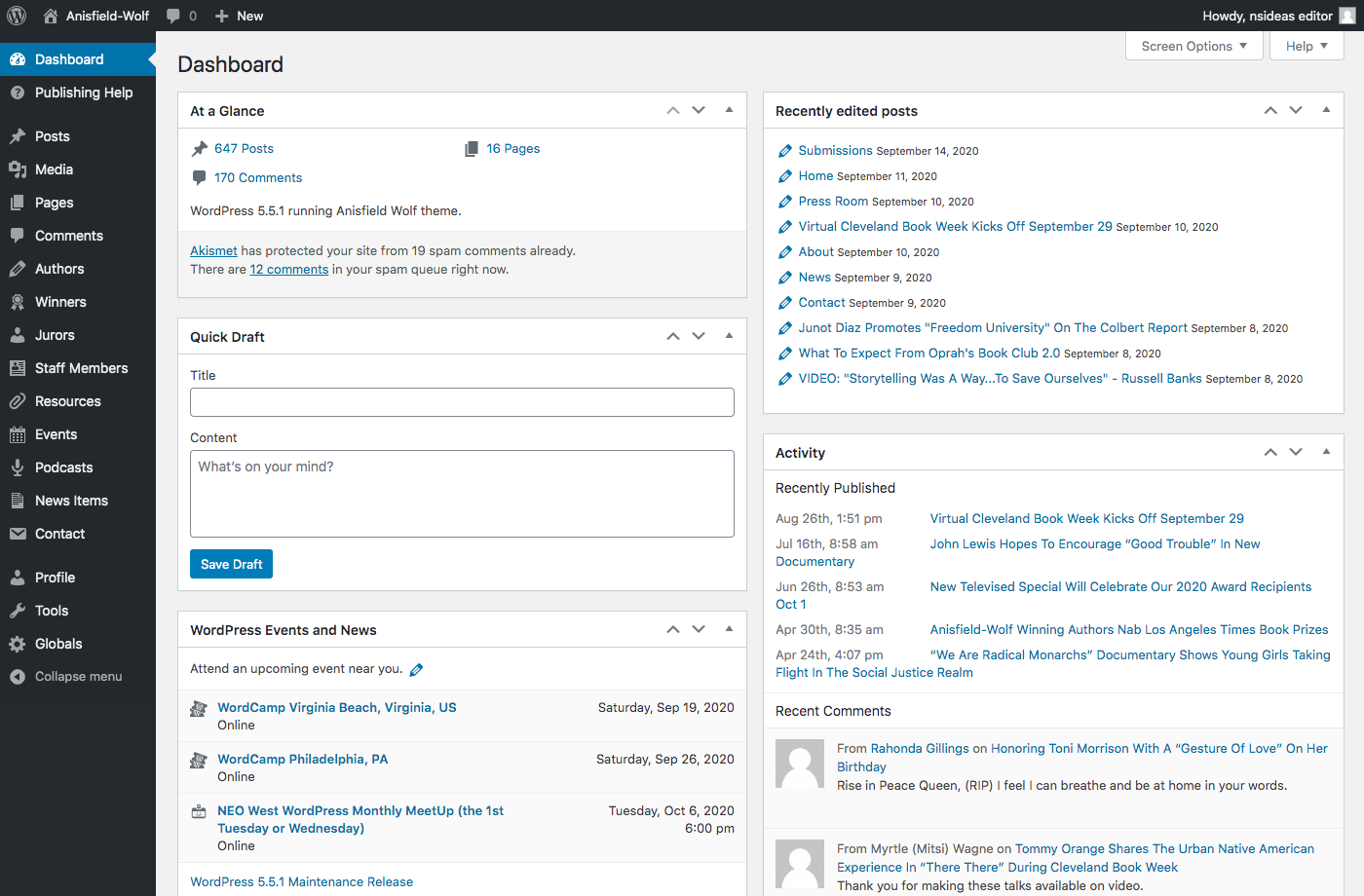
Task: Click the Jurors person icon in sidebar
Action: [x=18, y=335]
